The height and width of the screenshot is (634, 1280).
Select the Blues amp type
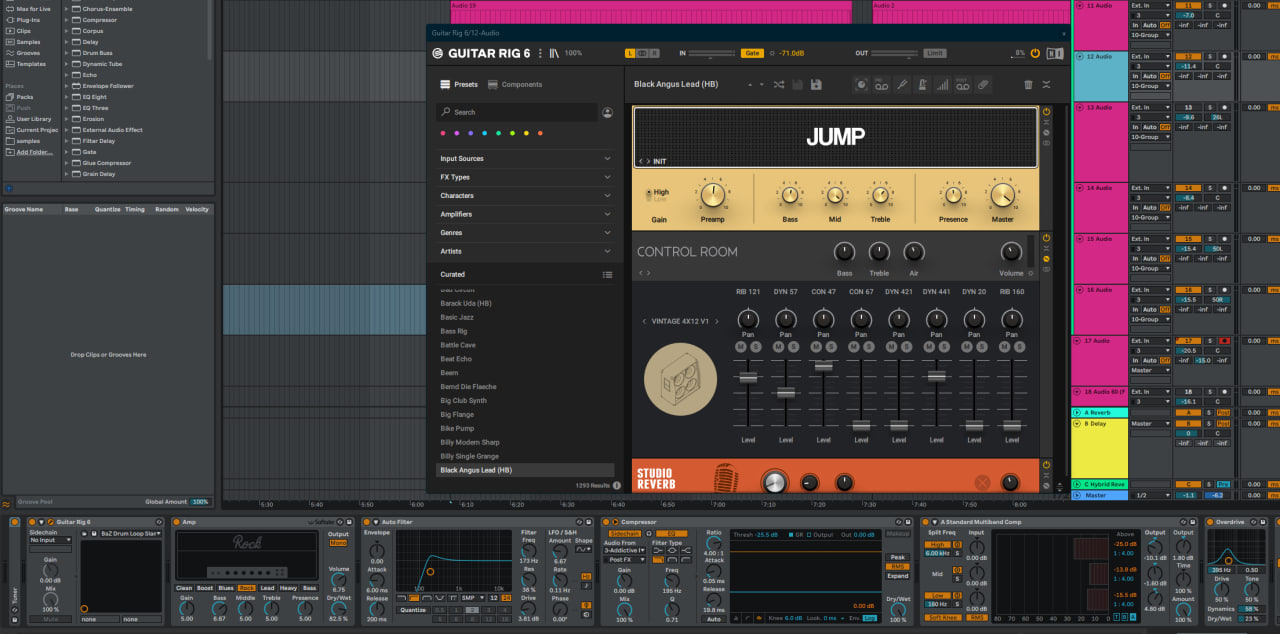[226, 588]
